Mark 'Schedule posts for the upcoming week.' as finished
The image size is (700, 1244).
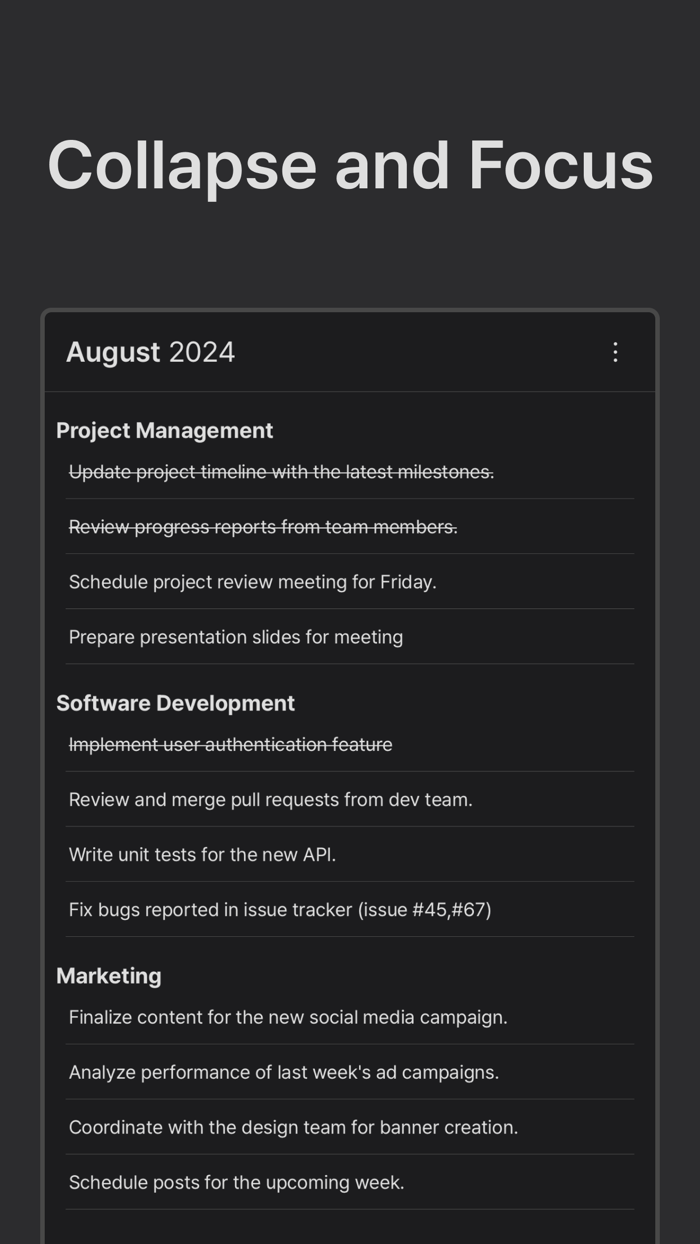point(236,1182)
